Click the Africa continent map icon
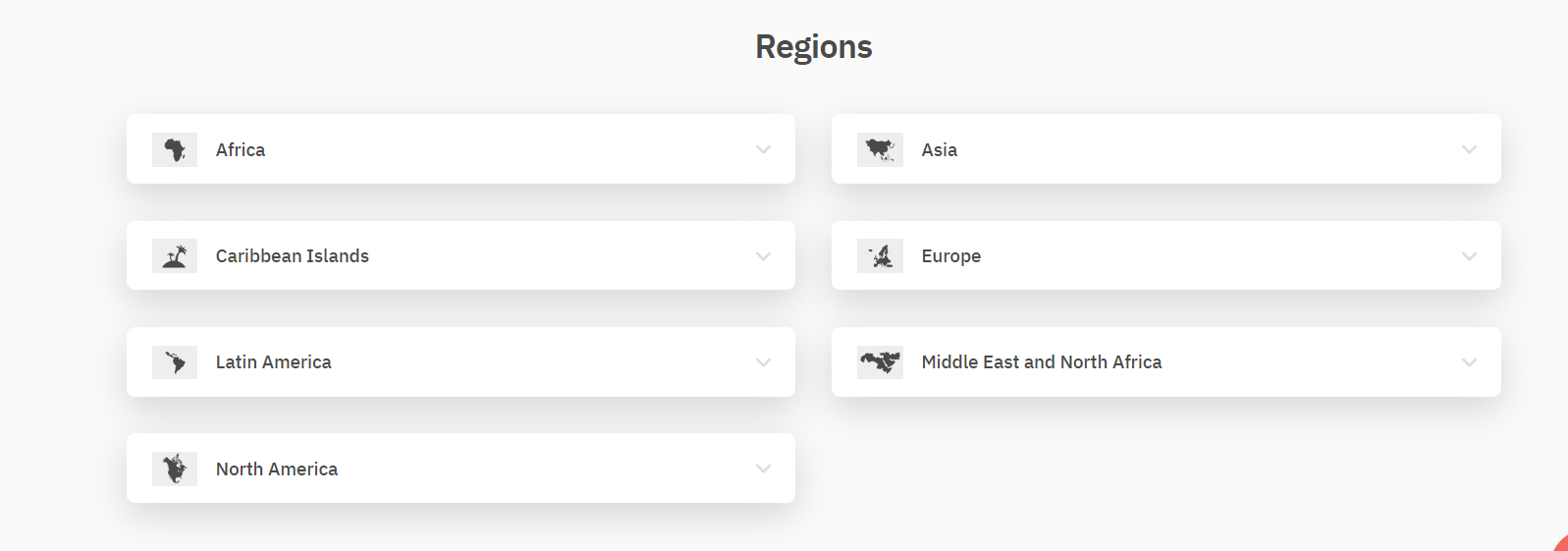Image resolution: width=1568 pixels, height=551 pixels. pyautogui.click(x=175, y=149)
